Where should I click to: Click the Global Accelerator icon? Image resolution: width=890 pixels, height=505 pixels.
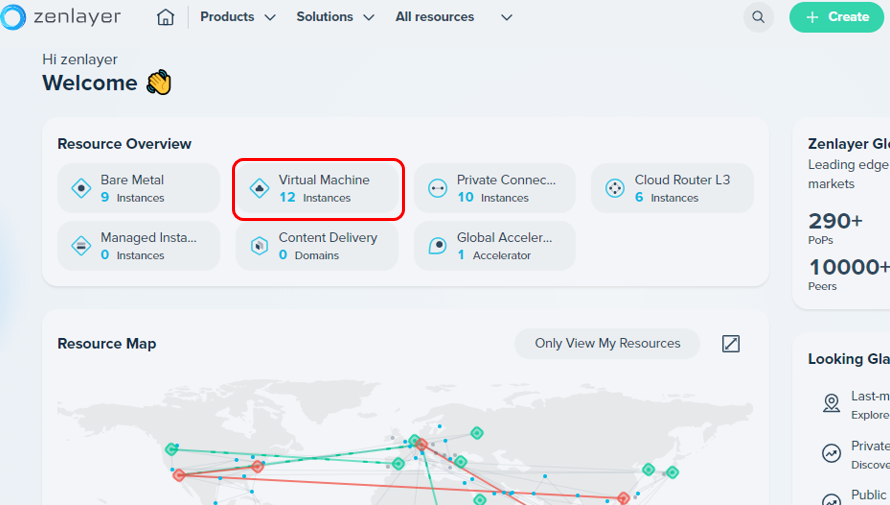click(437, 246)
